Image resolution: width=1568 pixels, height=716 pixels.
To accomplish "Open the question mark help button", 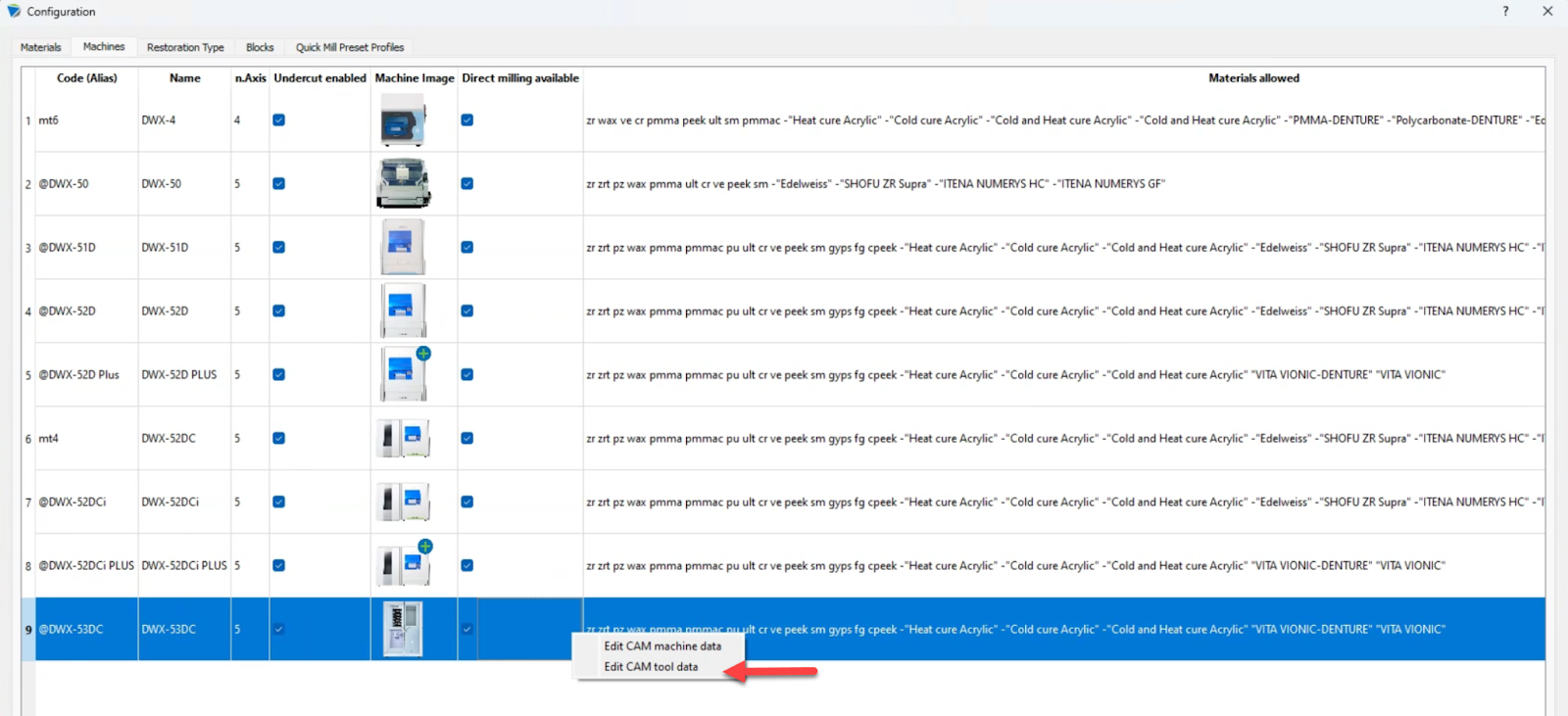I will [x=1505, y=12].
